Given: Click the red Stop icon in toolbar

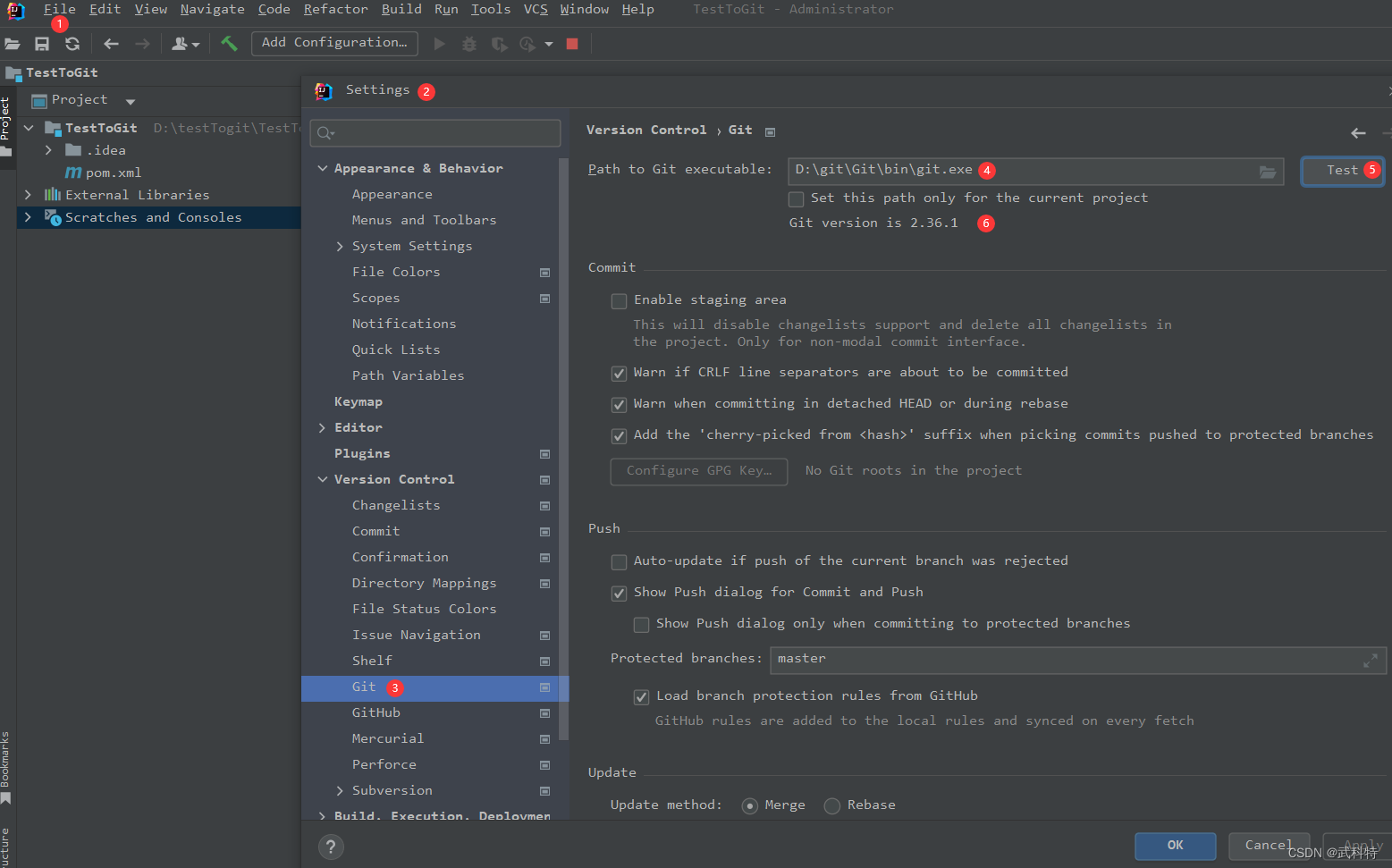Looking at the screenshot, I should [572, 44].
